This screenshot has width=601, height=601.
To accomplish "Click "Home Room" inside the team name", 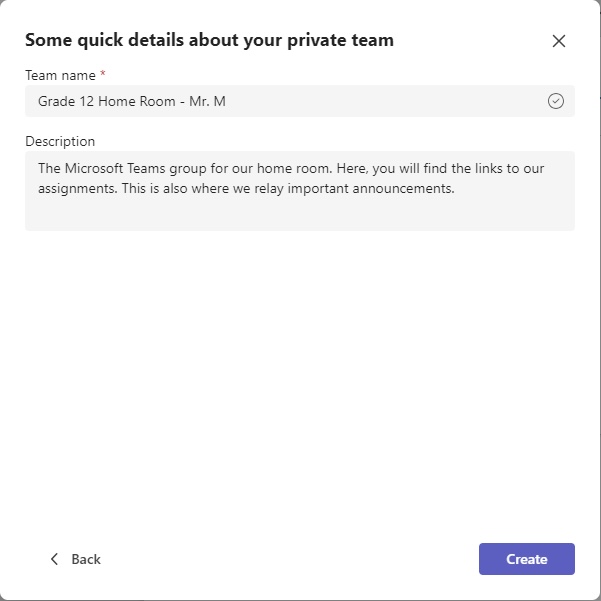I will click(137, 101).
